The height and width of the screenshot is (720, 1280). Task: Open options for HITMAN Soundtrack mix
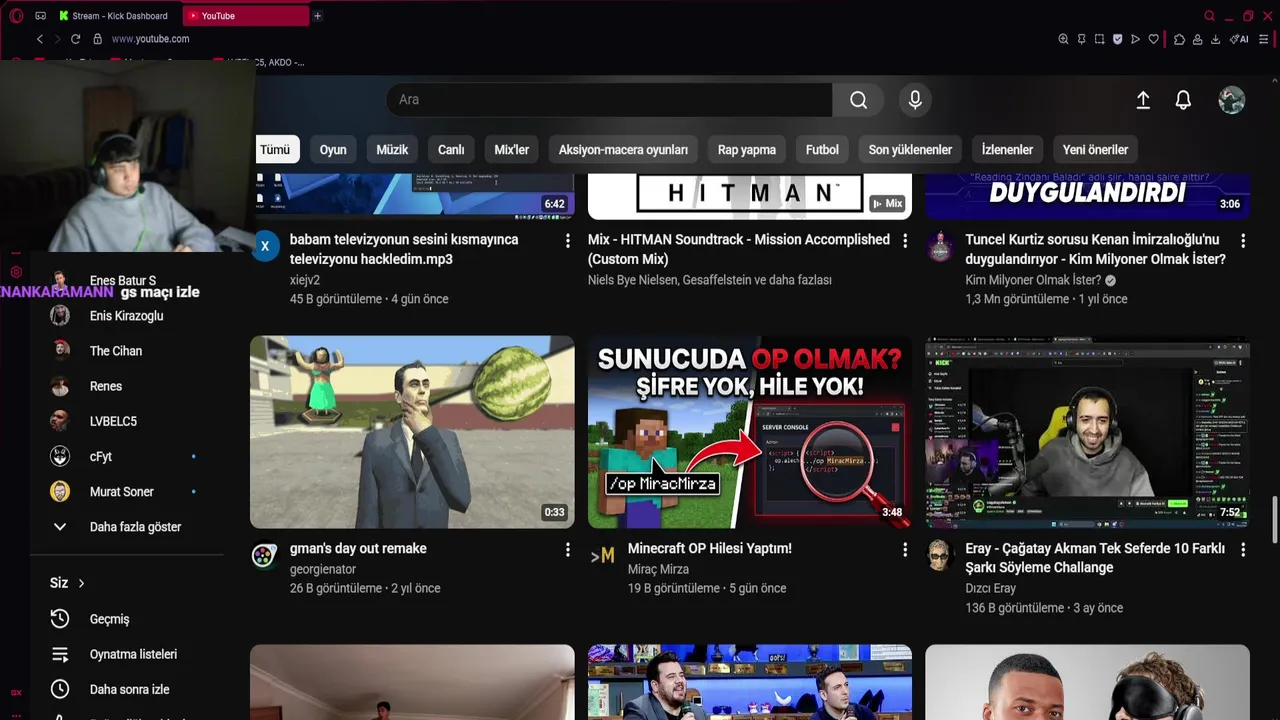click(905, 241)
